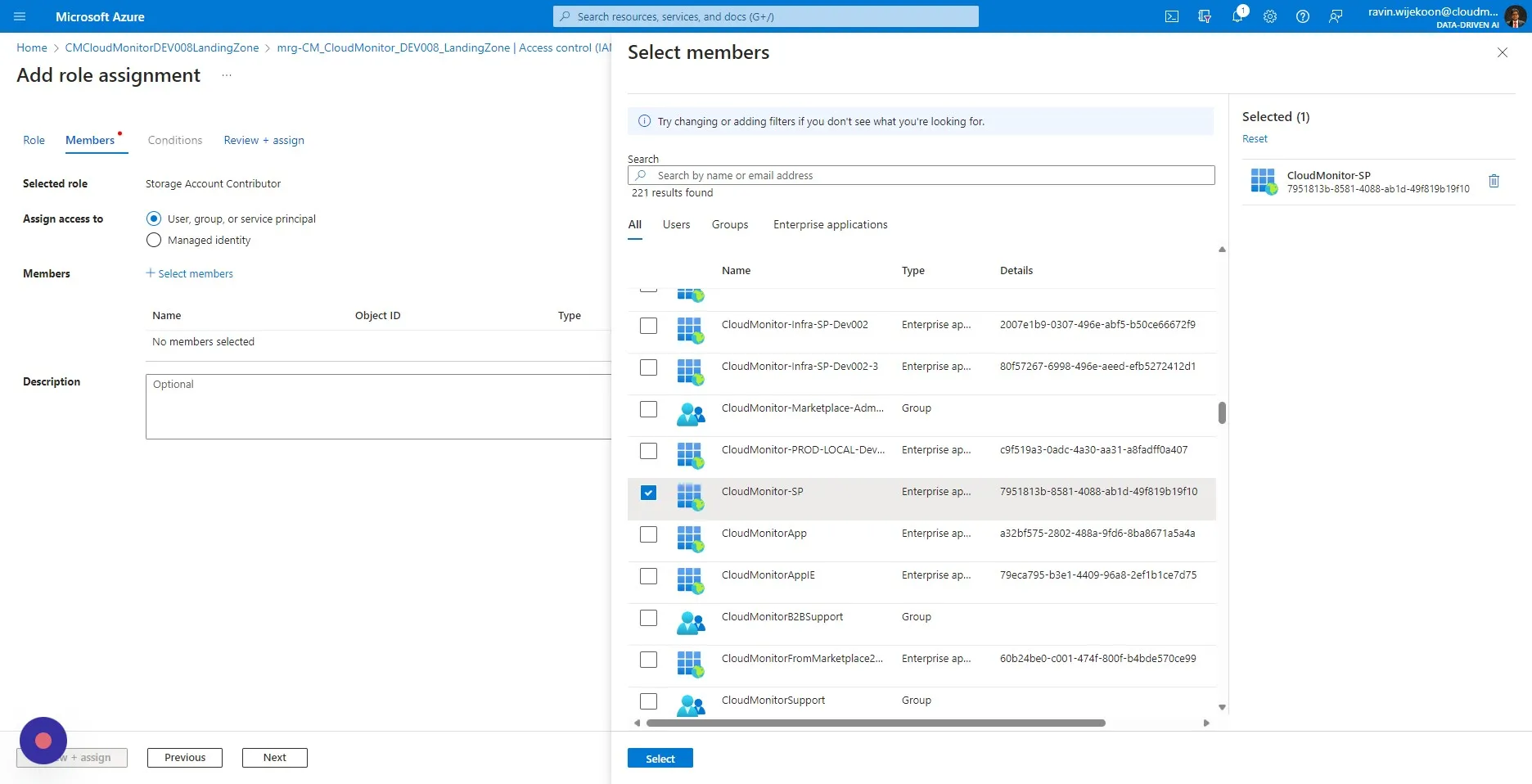Check the CloudMonitorSupport checkbox
The image size is (1532, 784).
pyautogui.click(x=648, y=701)
